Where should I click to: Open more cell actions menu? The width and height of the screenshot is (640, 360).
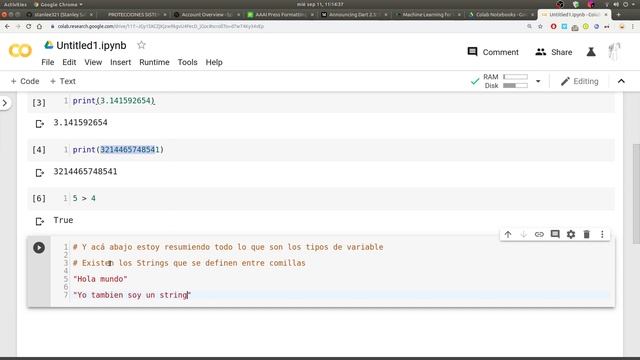coord(602,234)
